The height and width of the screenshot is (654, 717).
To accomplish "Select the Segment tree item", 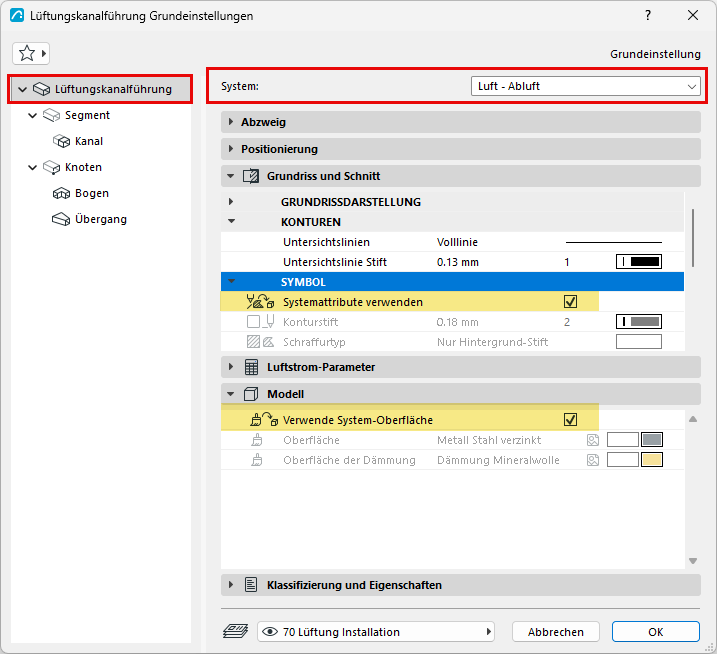I will tap(87, 115).
